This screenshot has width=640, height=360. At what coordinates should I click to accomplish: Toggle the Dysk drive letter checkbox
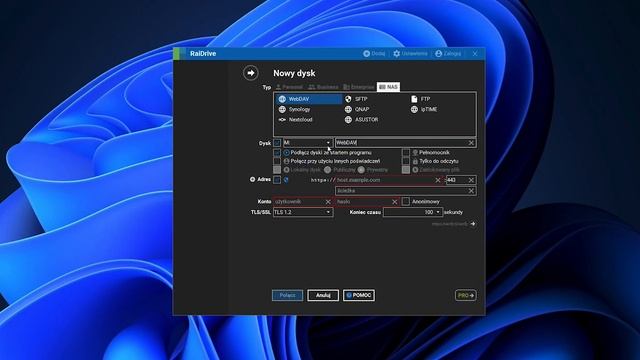(277, 143)
